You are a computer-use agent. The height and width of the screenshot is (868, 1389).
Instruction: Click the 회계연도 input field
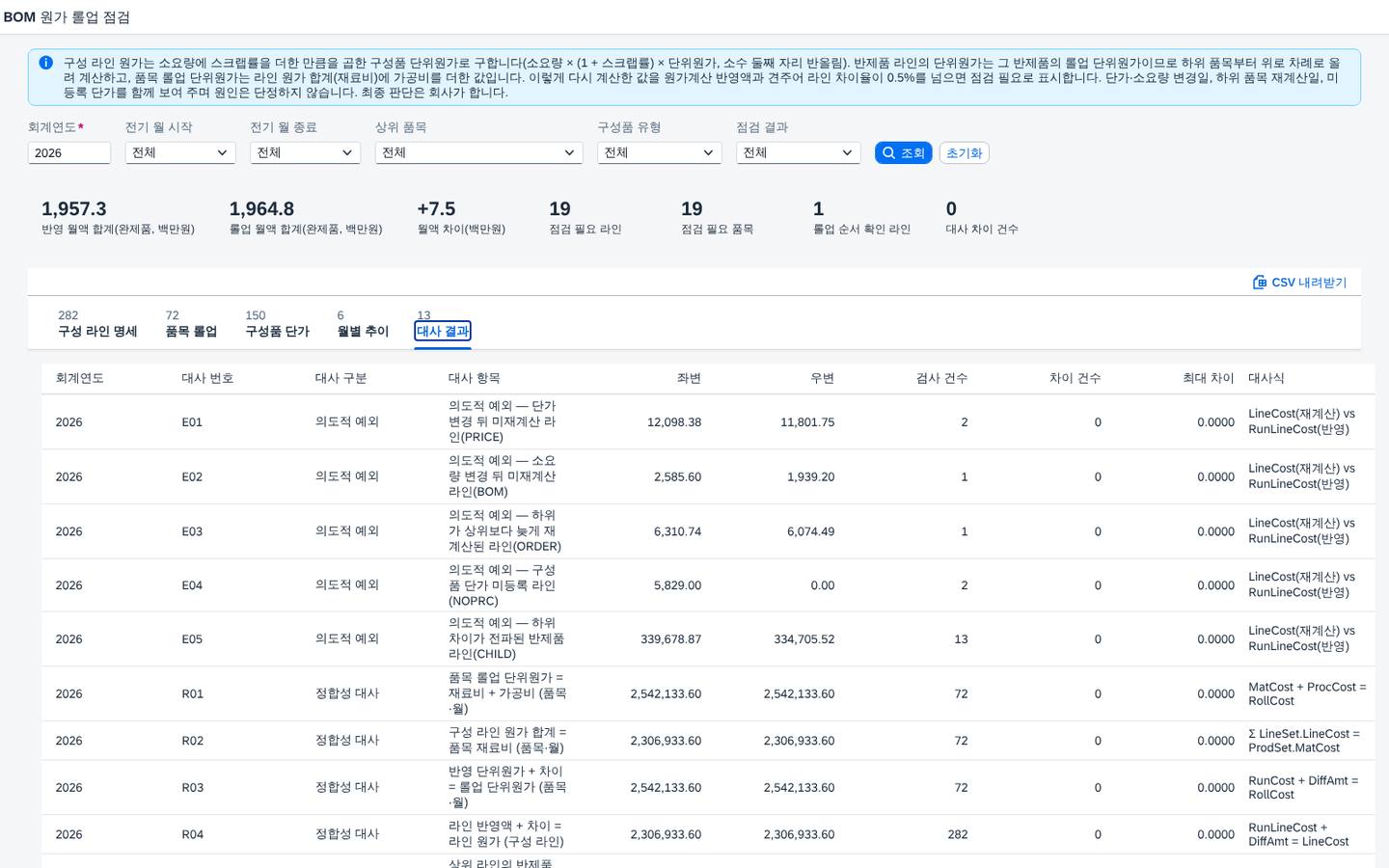(x=69, y=152)
